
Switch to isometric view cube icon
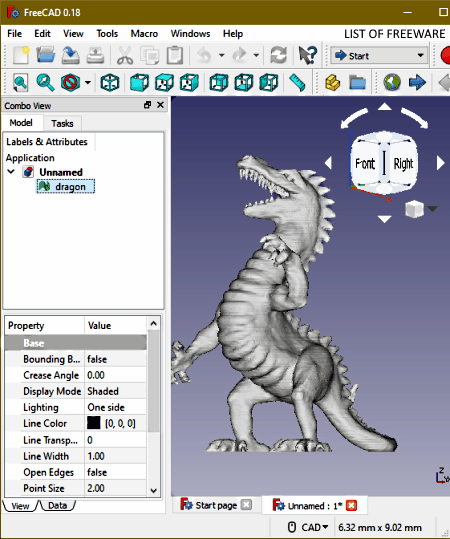(110, 83)
